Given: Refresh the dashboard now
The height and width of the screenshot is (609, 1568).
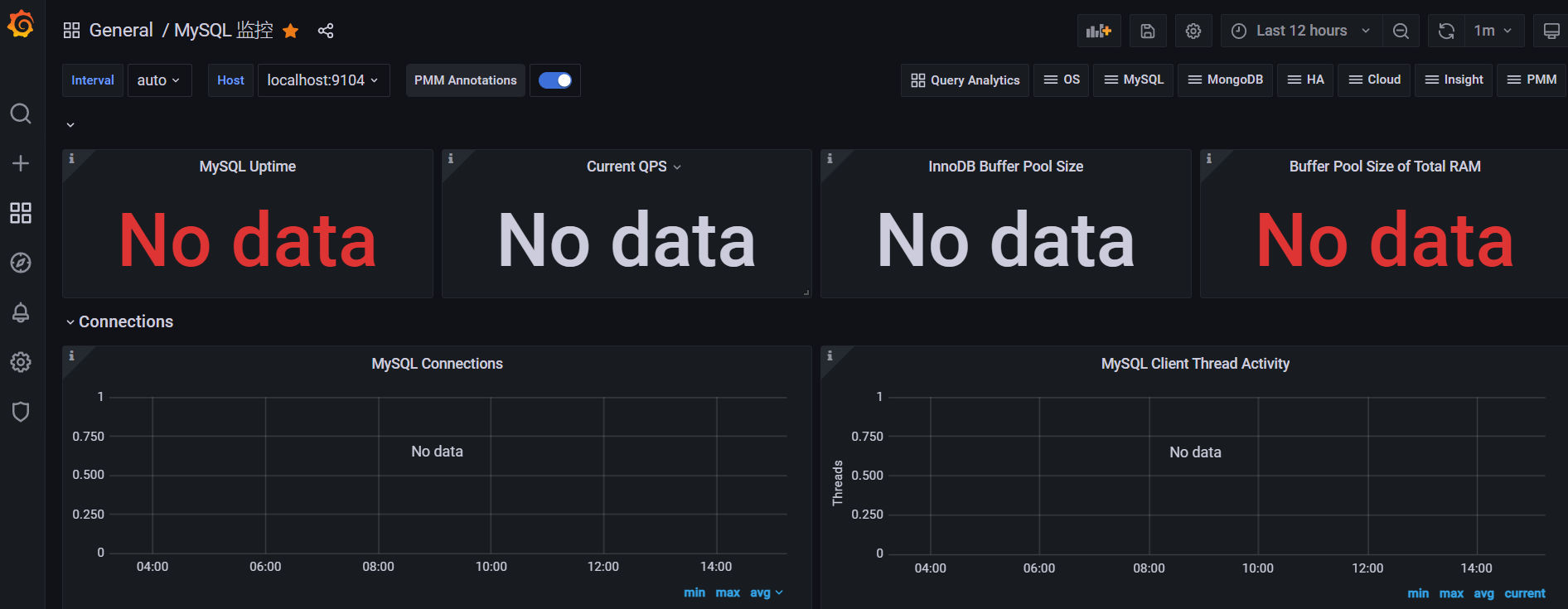Looking at the screenshot, I should pos(1446,31).
